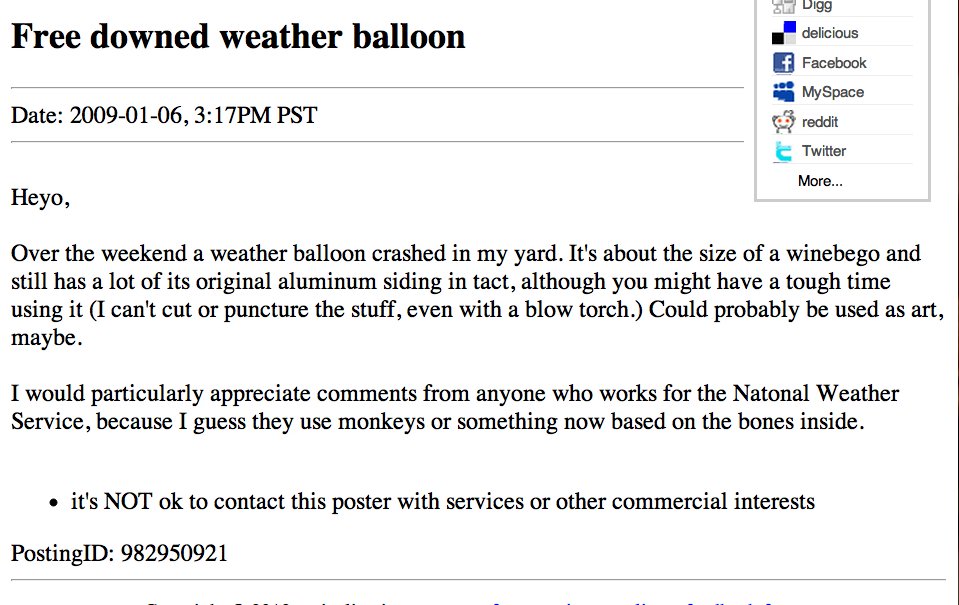Open the Facebook share text link
The width and height of the screenshot is (959, 605).
coord(834,62)
